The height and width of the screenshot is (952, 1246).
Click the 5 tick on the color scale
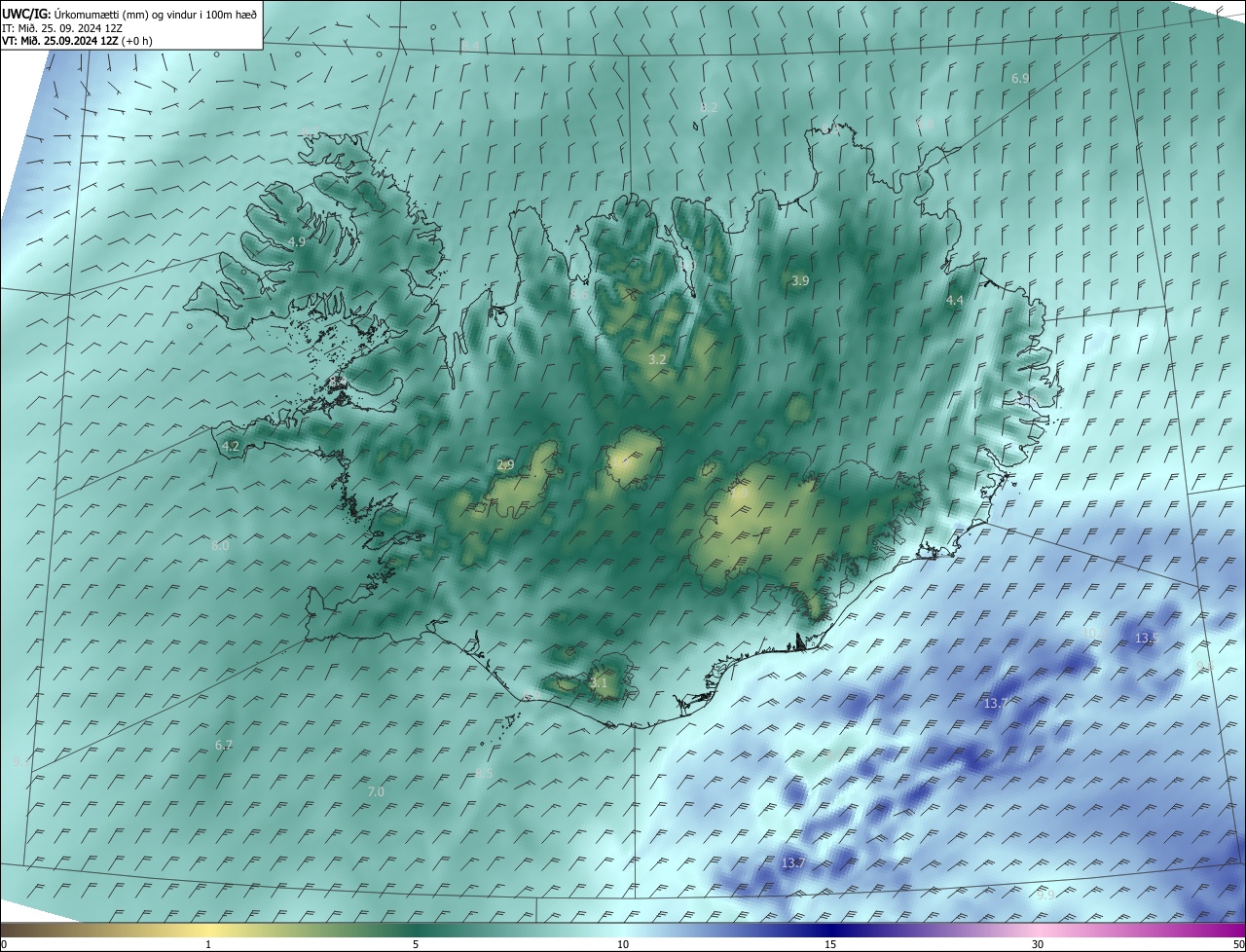pyautogui.click(x=416, y=944)
